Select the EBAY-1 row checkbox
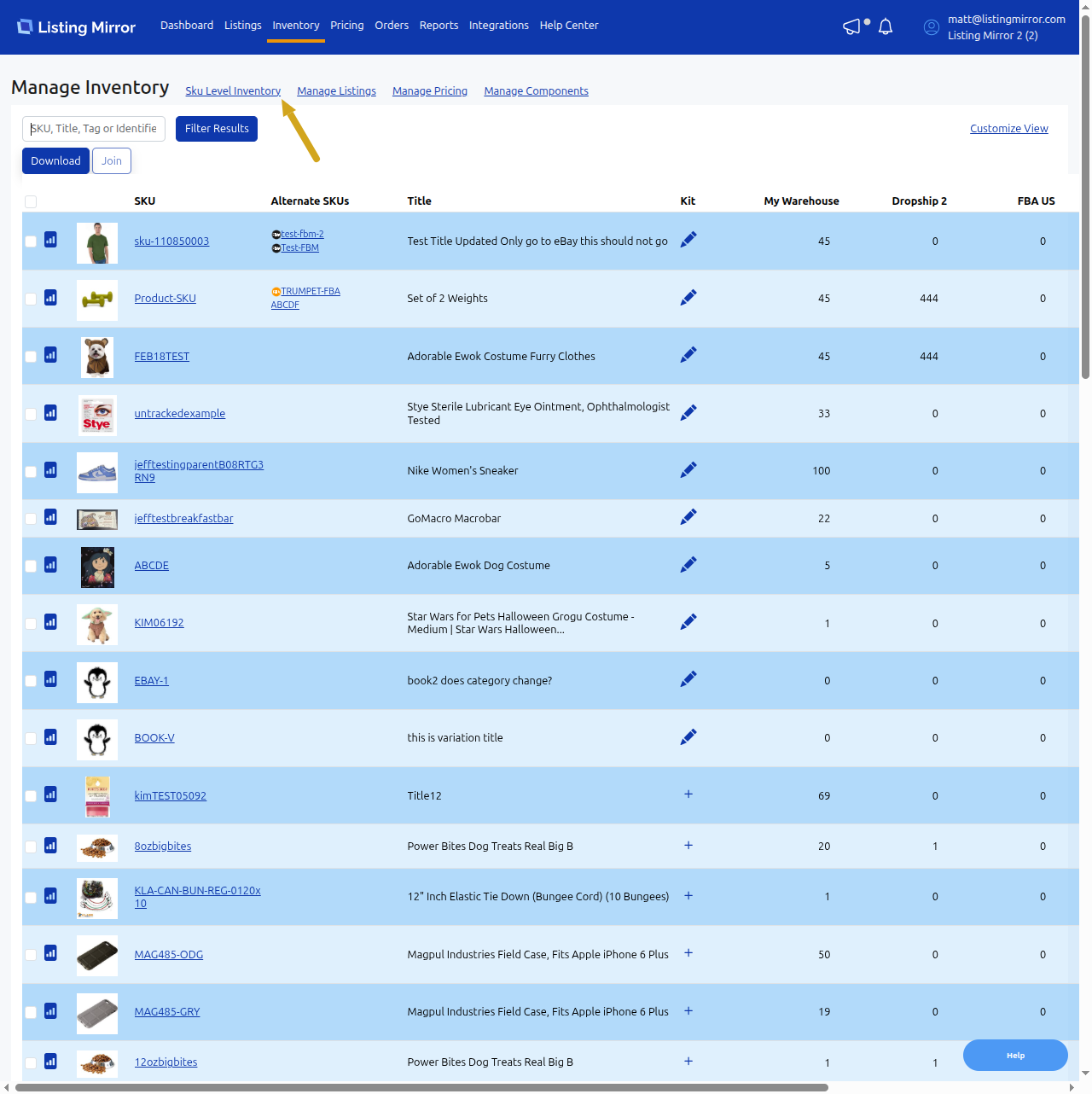The width and height of the screenshot is (1092, 1094). click(x=31, y=681)
